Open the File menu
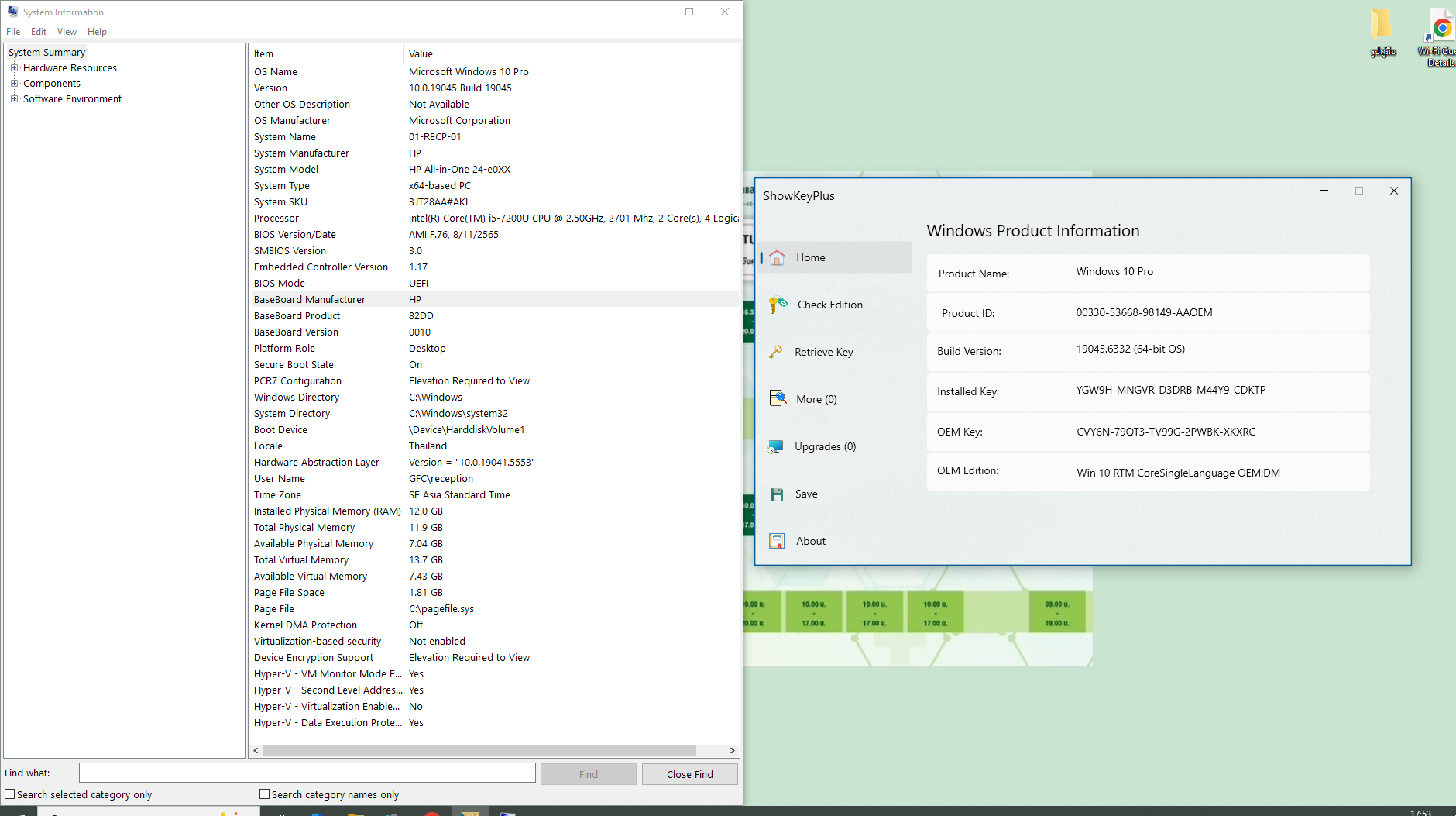Screen dimensions: 1456x816 13,32
